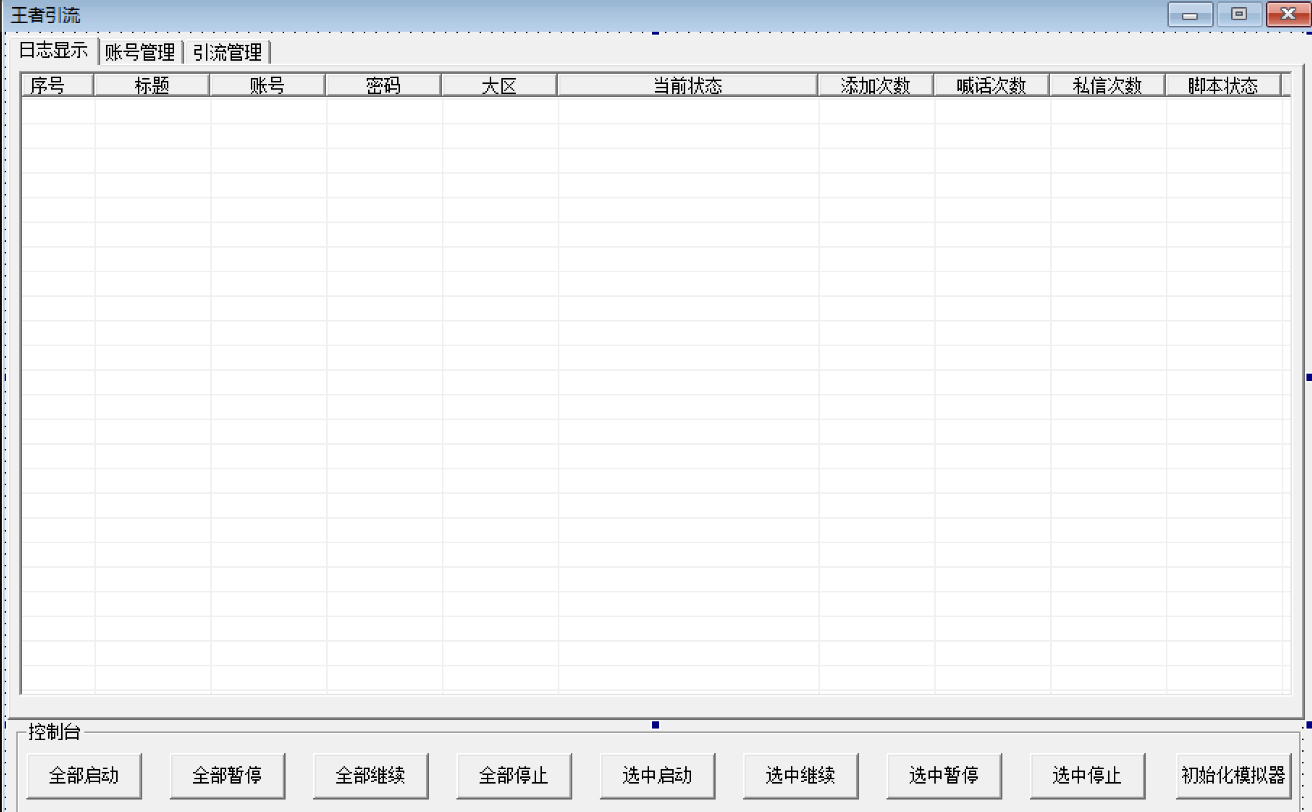Click 初始化模拟器 to initialize the emulator

pos(1233,775)
